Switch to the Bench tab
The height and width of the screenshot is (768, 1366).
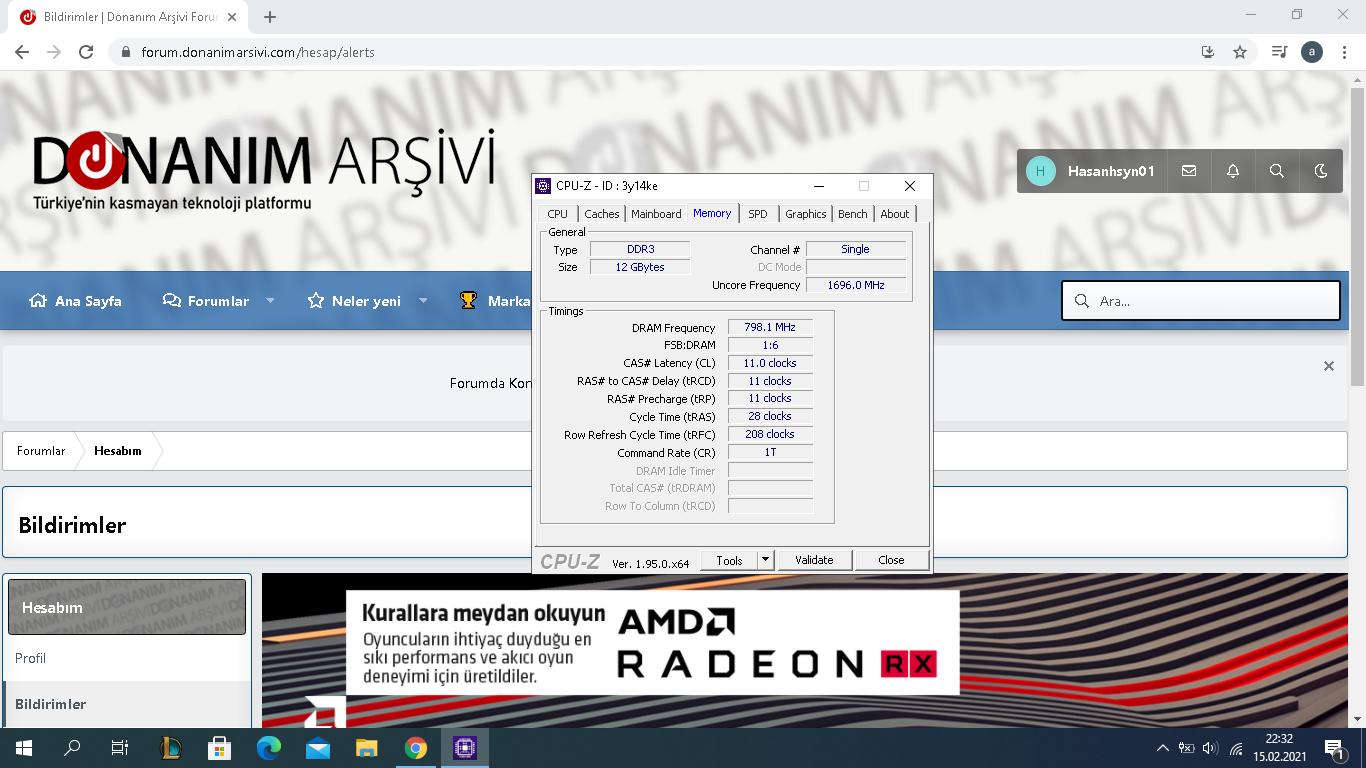pyautogui.click(x=853, y=214)
